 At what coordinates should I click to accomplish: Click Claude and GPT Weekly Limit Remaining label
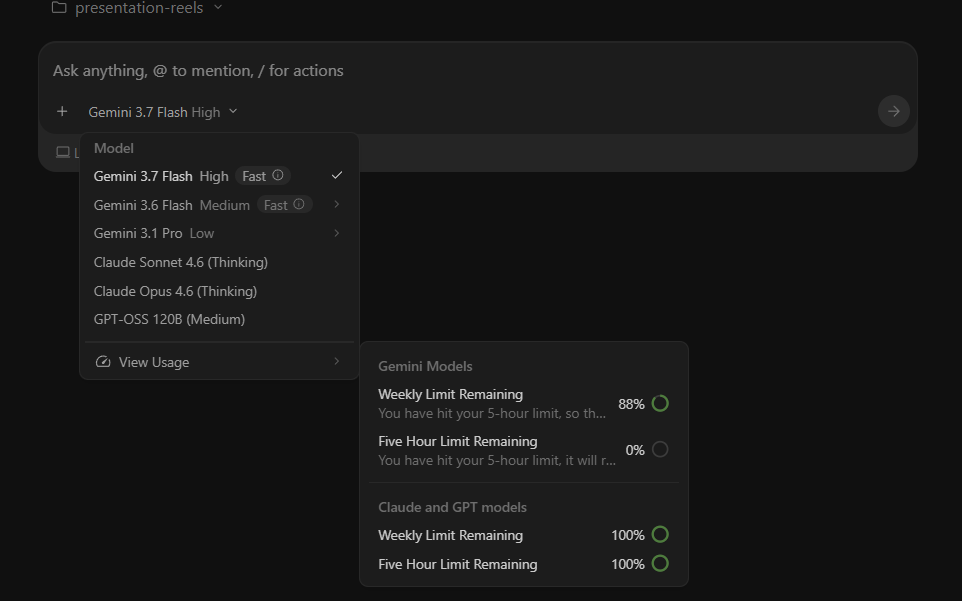coord(450,535)
